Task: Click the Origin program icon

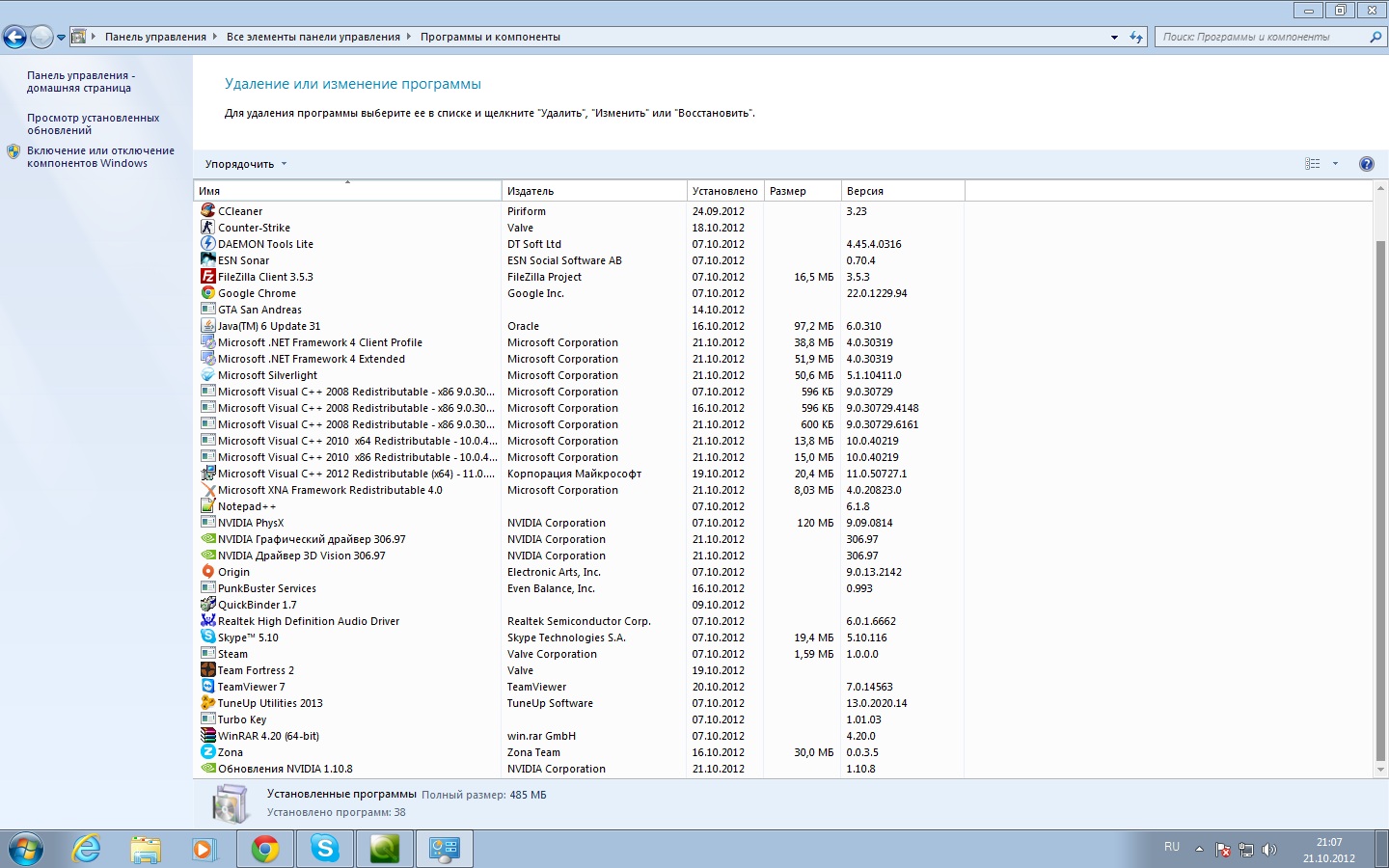Action: pyautogui.click(x=207, y=571)
